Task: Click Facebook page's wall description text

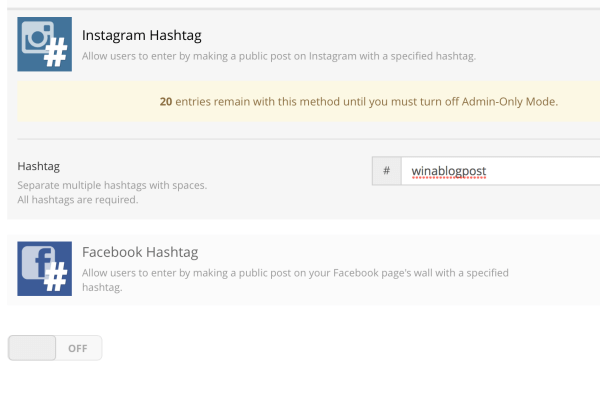Action: click(295, 280)
